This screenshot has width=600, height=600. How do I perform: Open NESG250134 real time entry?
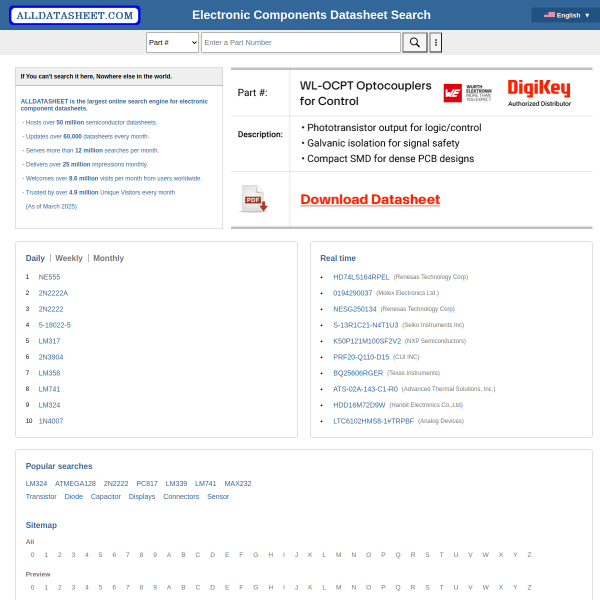pos(355,309)
